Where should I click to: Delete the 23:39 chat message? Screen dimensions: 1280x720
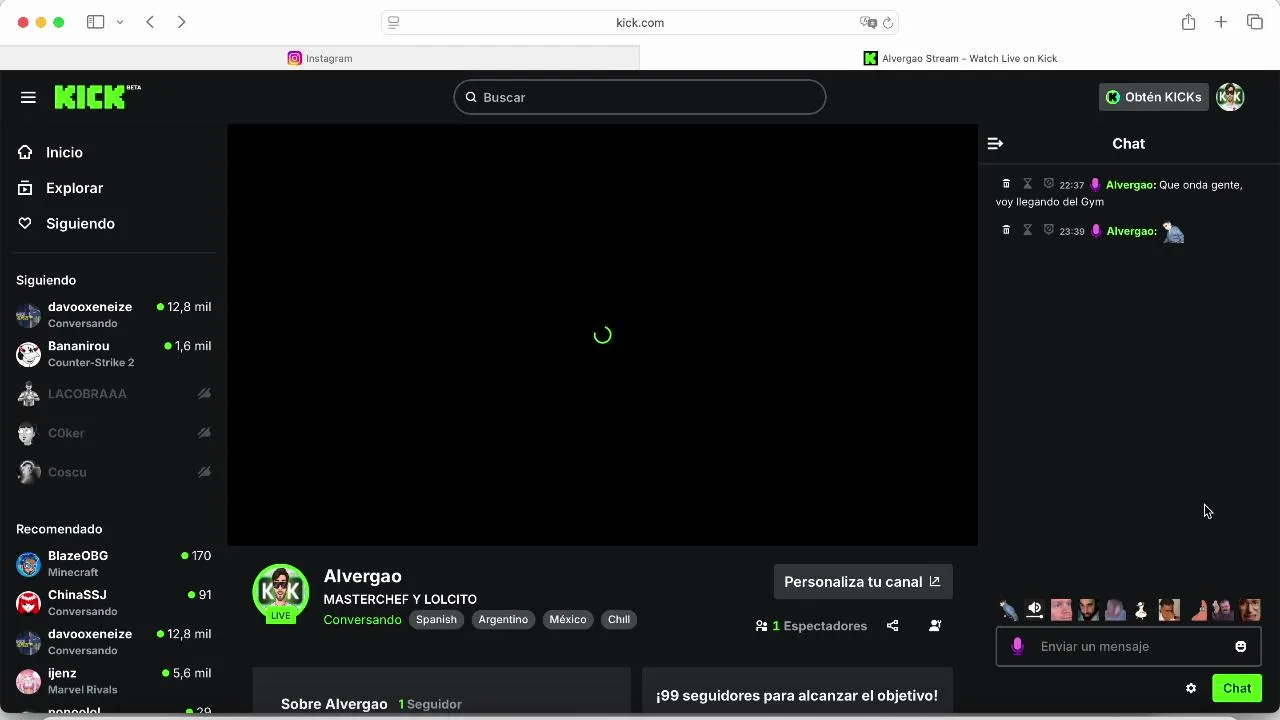[1006, 230]
